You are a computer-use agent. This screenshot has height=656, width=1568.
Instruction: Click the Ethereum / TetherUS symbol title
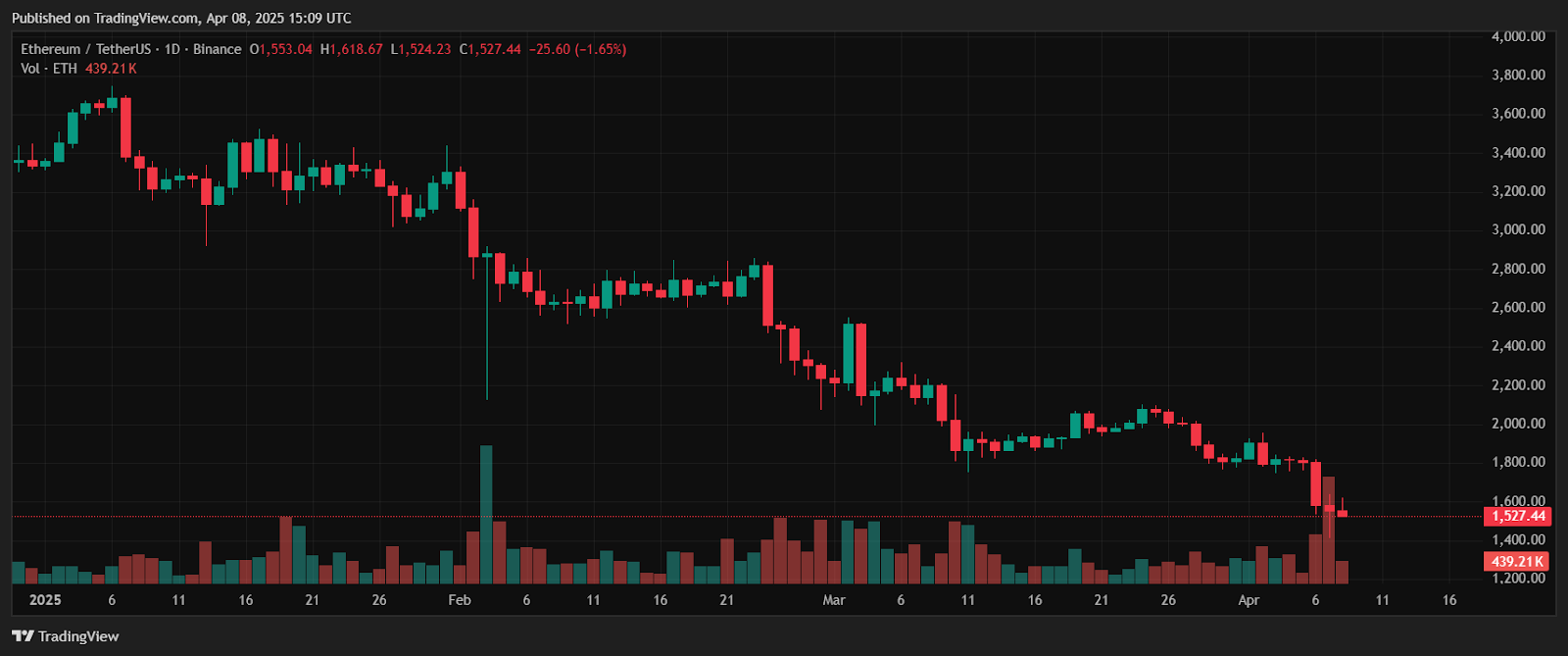(x=86, y=49)
